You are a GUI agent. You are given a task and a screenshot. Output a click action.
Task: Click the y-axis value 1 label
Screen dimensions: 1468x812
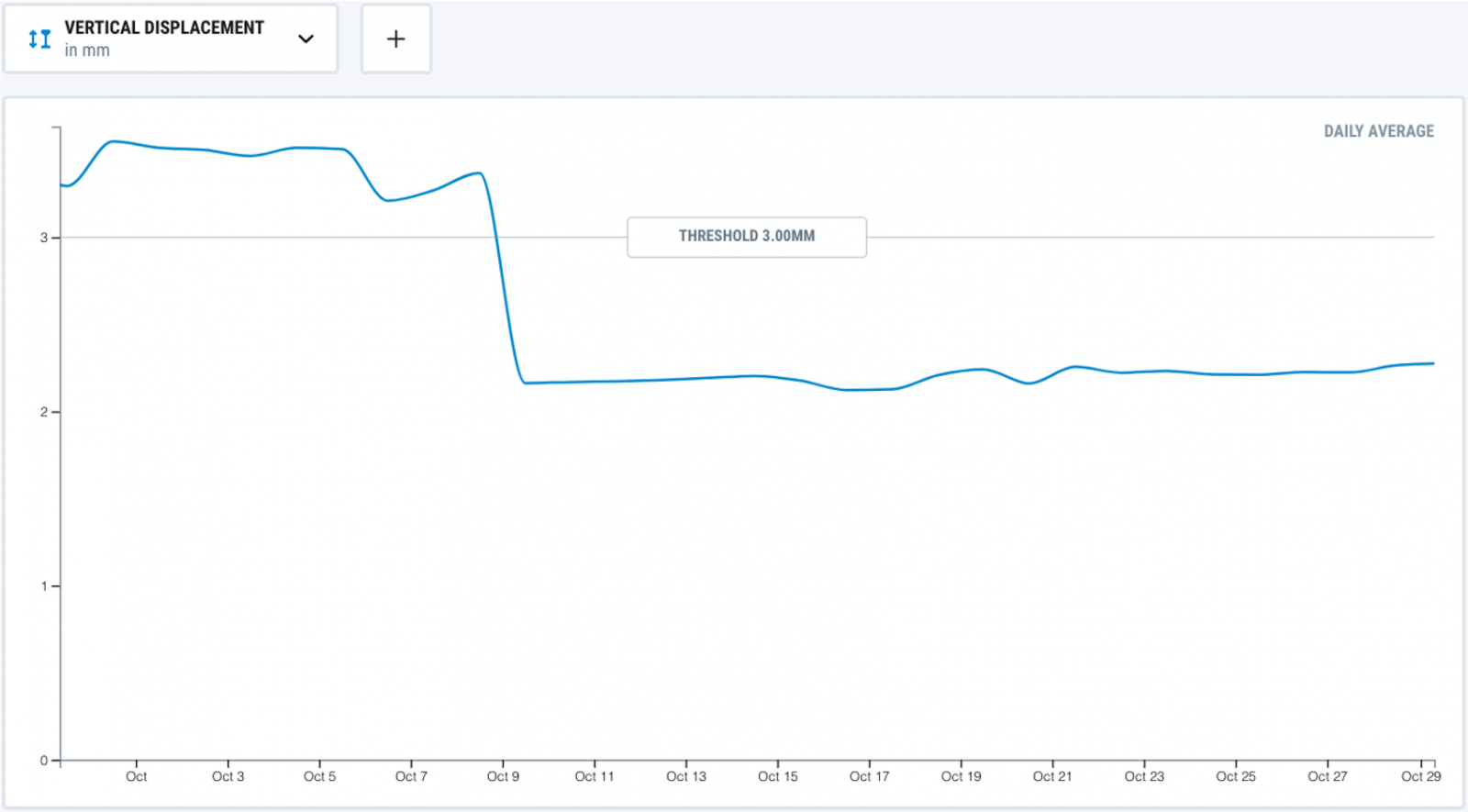(43, 586)
